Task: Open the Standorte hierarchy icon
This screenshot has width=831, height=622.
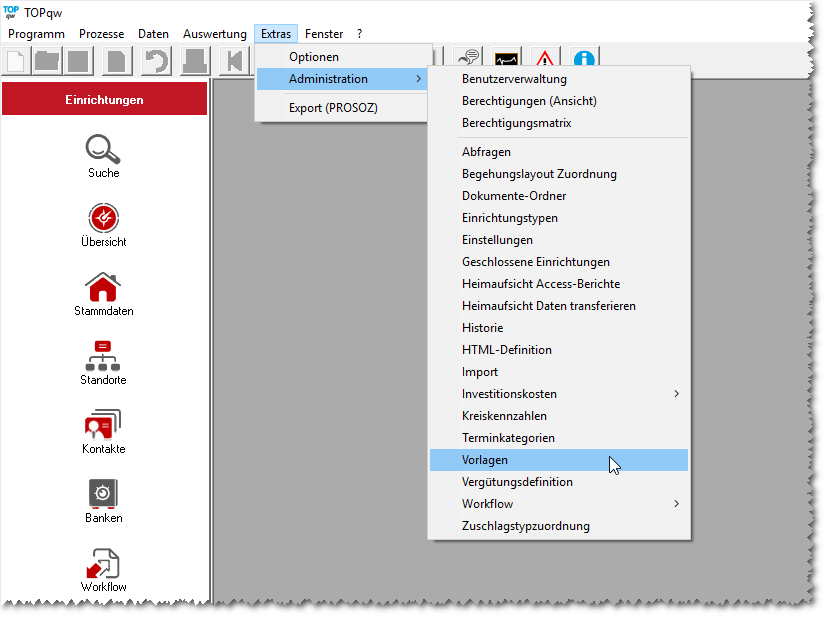Action: point(103,357)
